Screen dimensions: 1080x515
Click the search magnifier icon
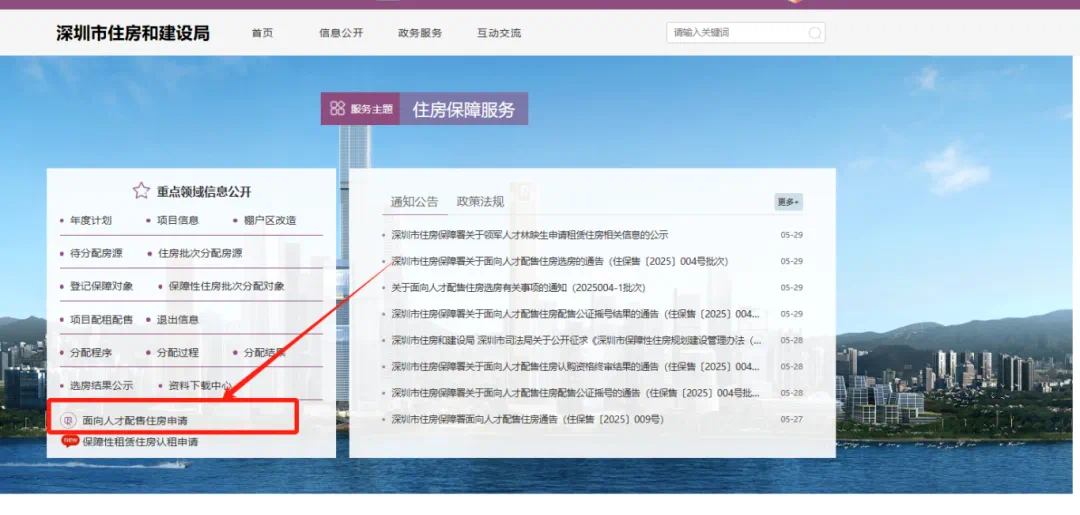point(814,33)
